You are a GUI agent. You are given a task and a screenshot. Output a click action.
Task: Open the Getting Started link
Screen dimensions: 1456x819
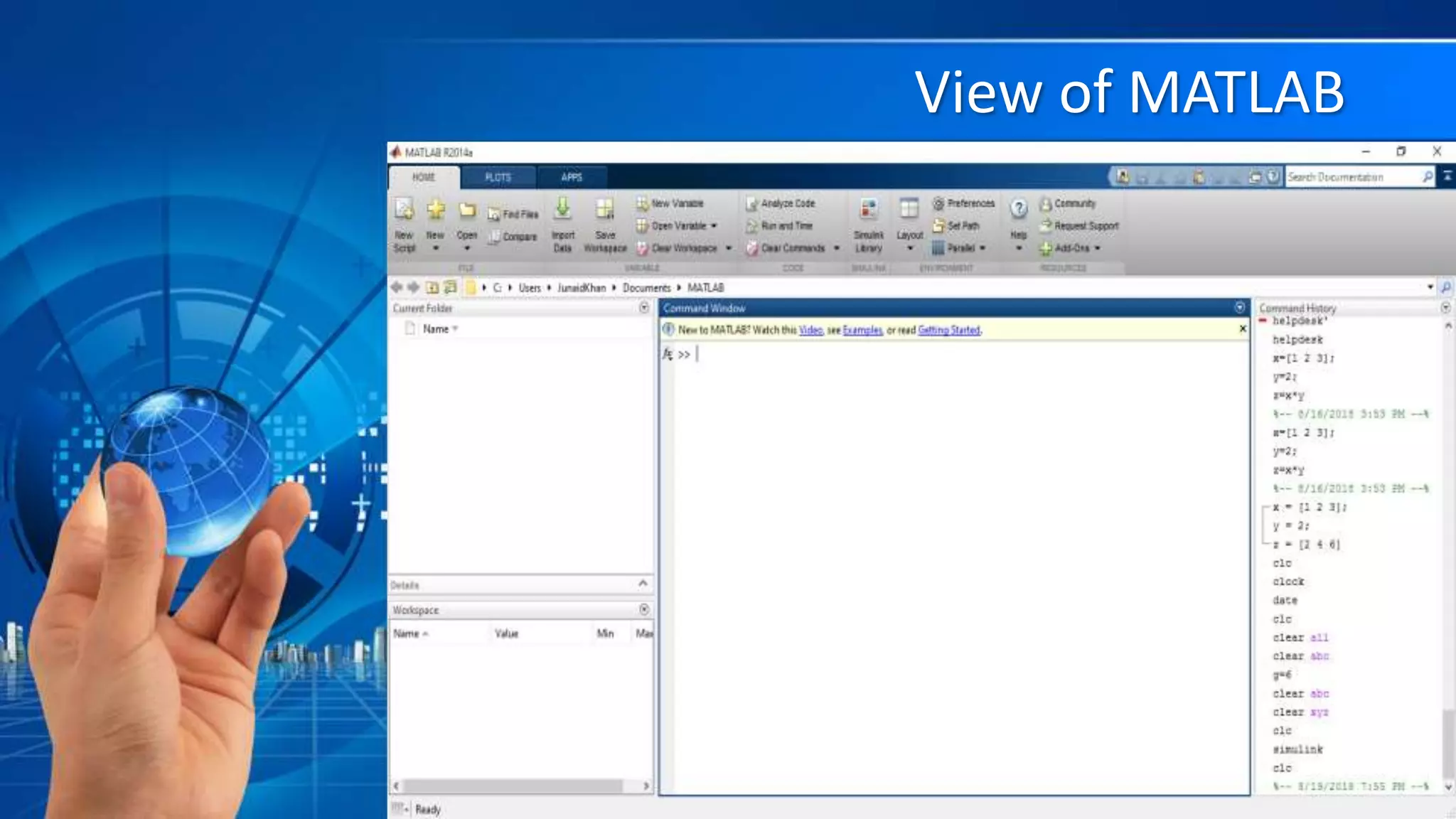(x=948, y=330)
